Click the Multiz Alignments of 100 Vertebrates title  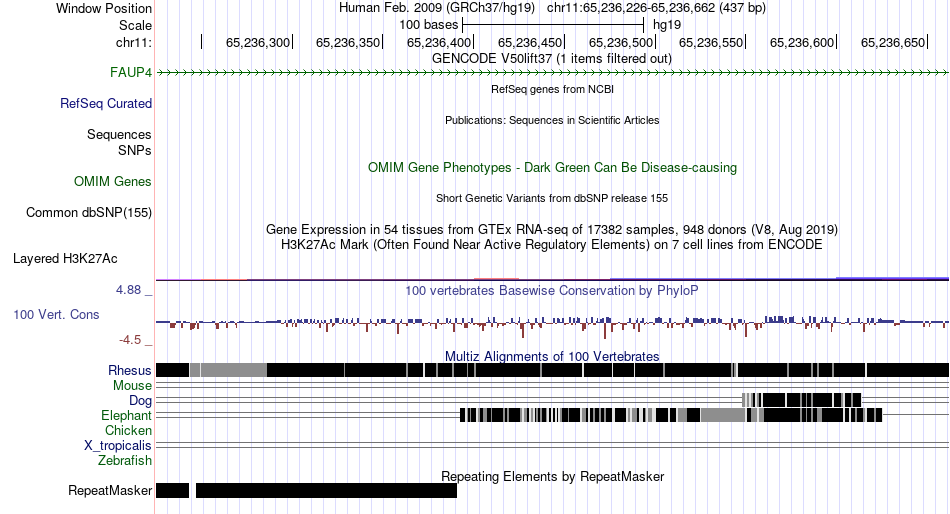point(552,356)
